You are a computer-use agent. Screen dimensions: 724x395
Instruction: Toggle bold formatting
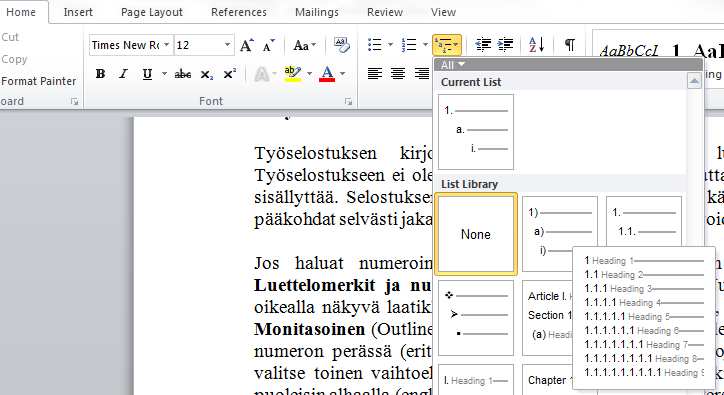point(100,74)
